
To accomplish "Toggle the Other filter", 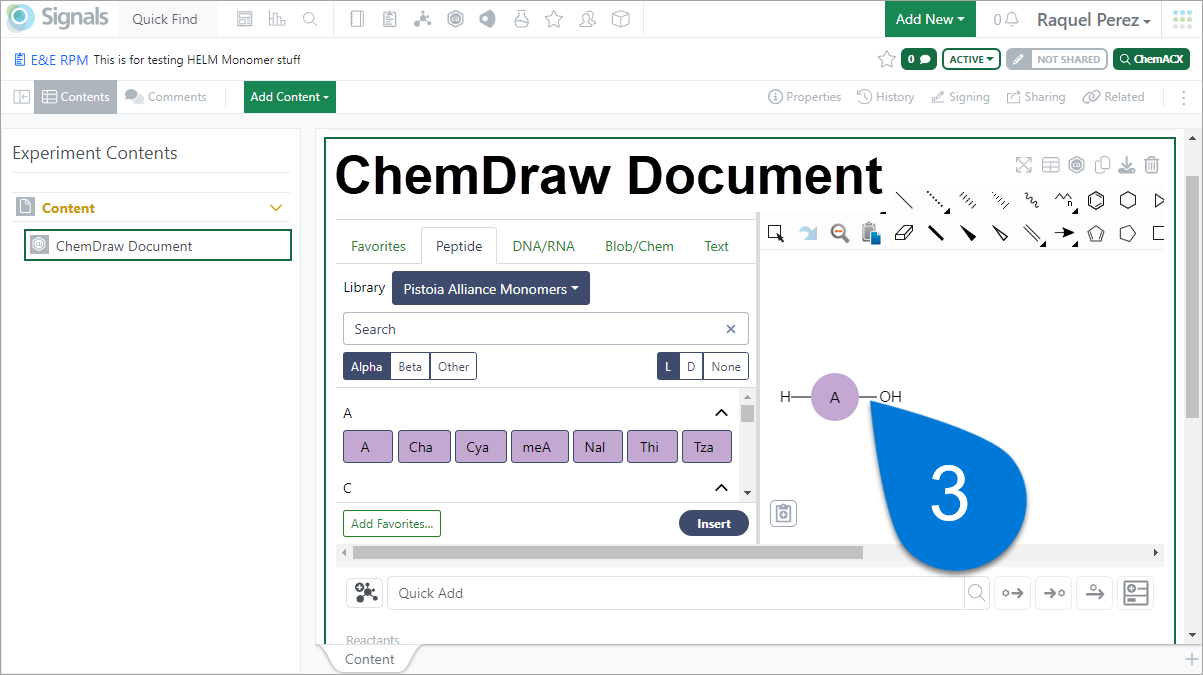I will click(453, 367).
